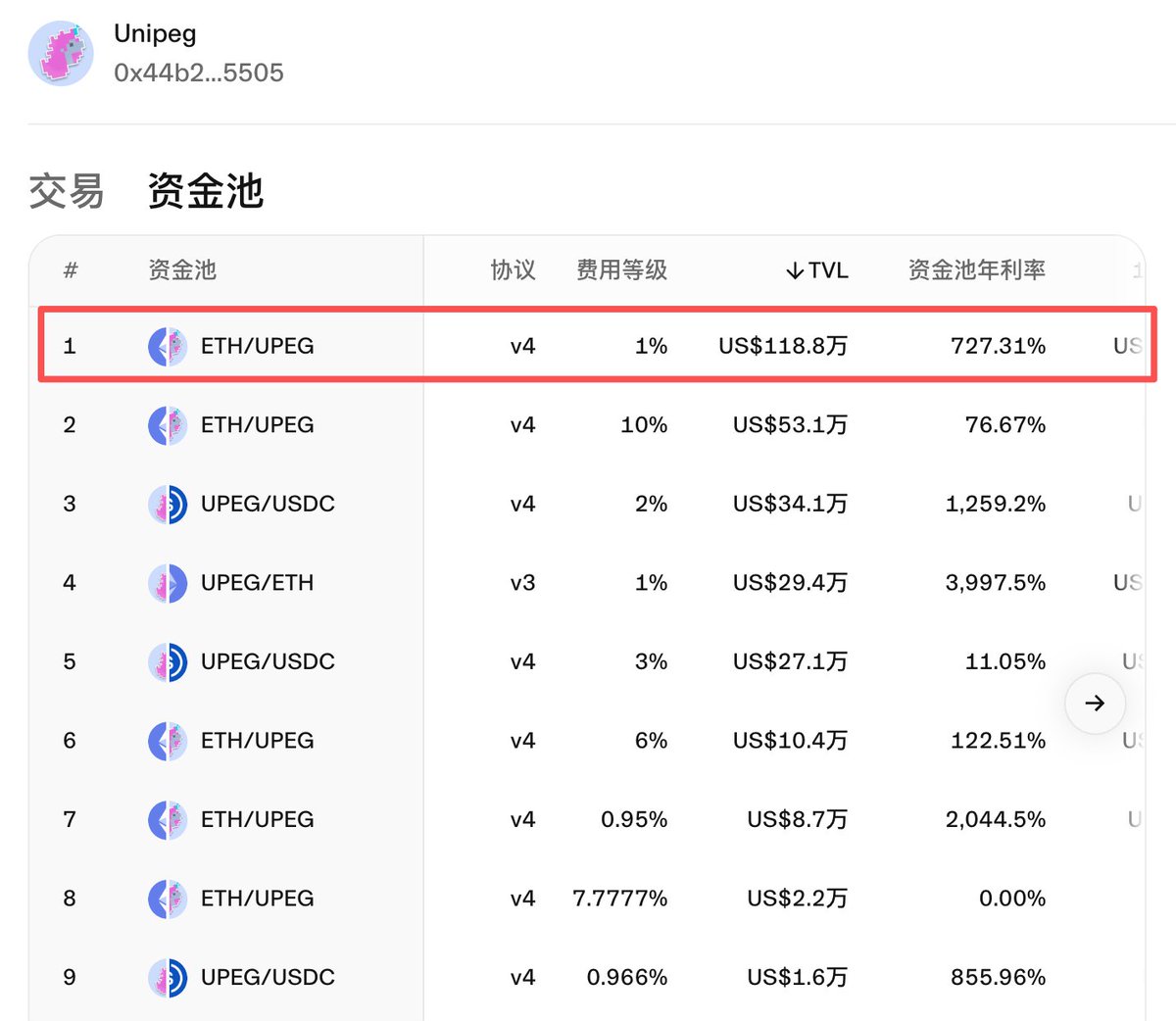
Task: Open the ETH/UPEG pair icon in row 2
Action: point(168,425)
